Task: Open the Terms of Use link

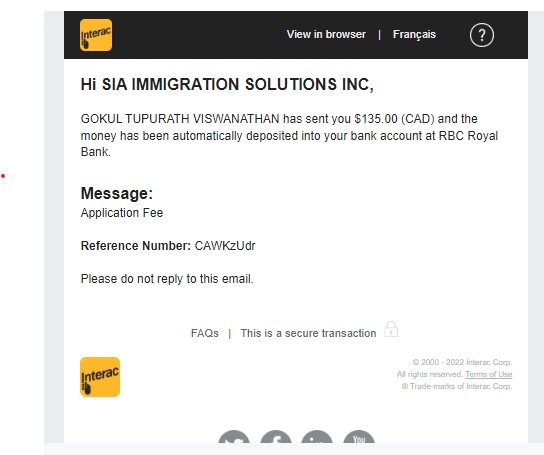Action: (x=488, y=374)
